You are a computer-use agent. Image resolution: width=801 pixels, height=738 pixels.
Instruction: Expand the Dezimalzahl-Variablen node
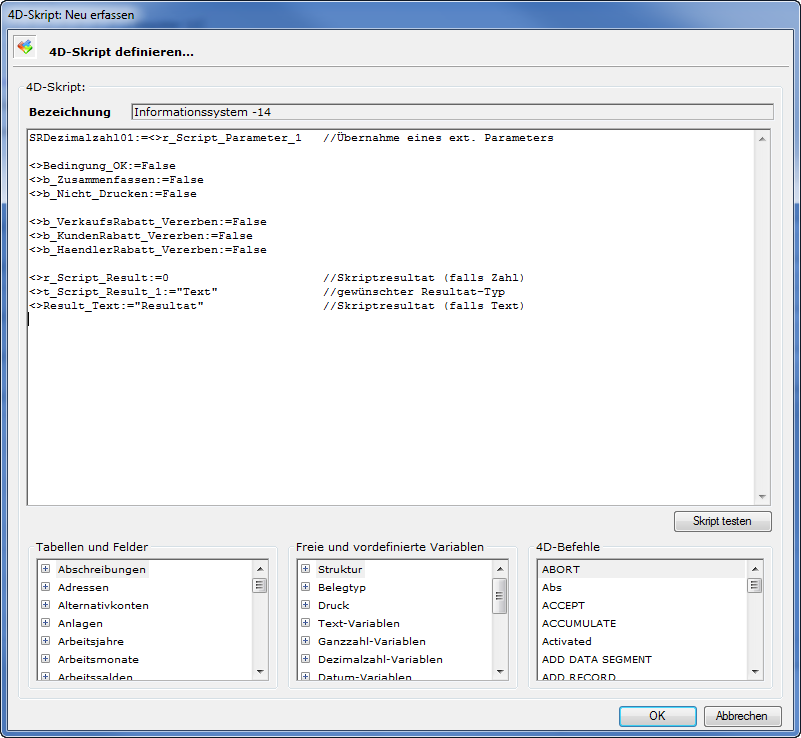tap(305, 659)
